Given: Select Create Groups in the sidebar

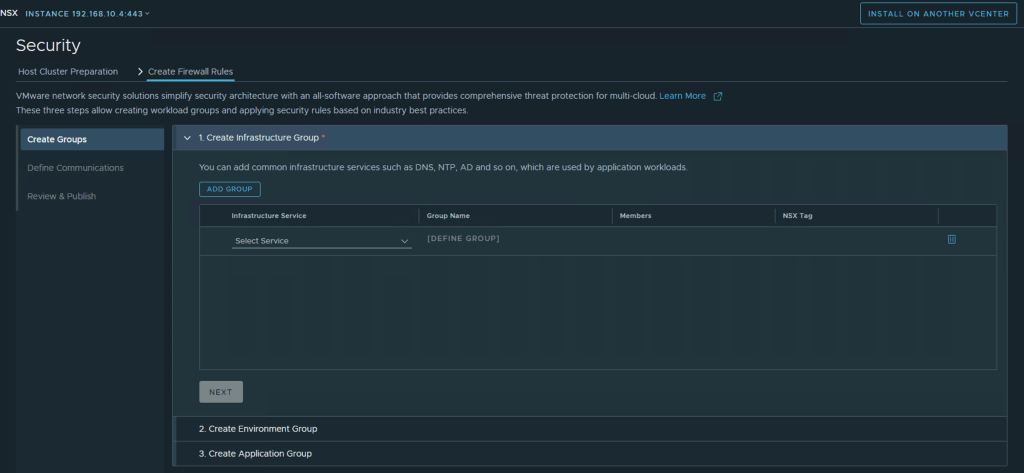Looking at the screenshot, I should click(57, 139).
